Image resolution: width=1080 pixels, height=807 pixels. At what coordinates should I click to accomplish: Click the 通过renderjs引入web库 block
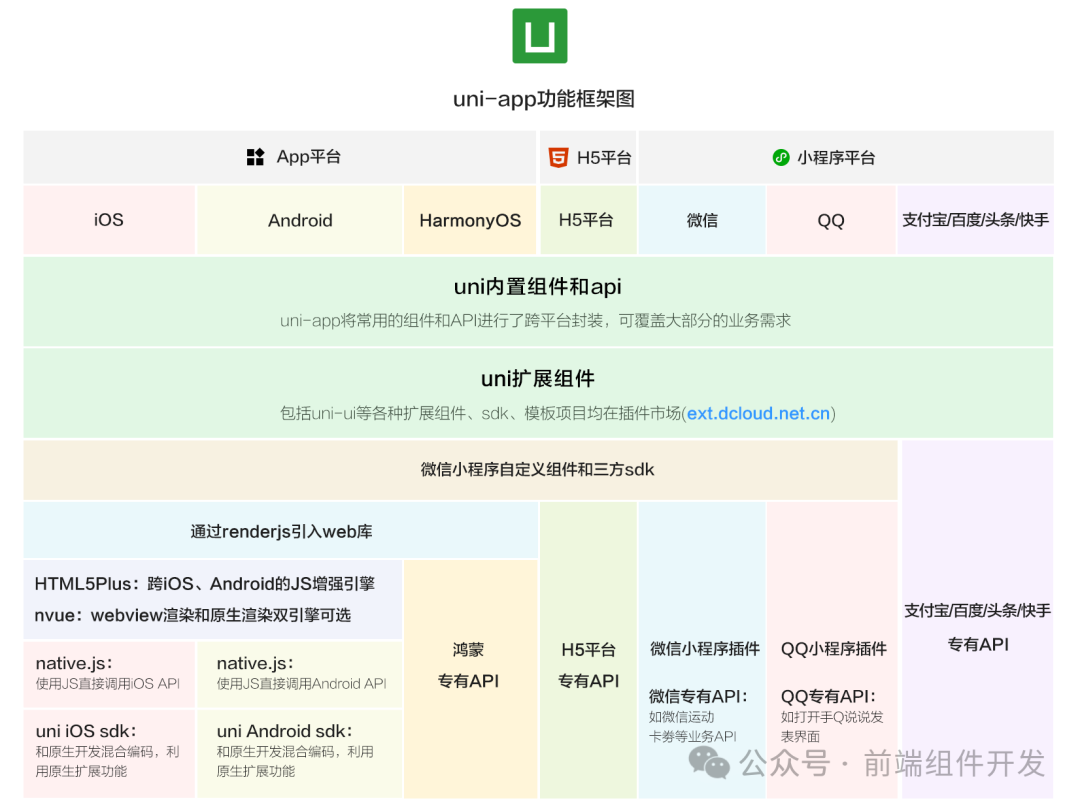tap(280, 529)
